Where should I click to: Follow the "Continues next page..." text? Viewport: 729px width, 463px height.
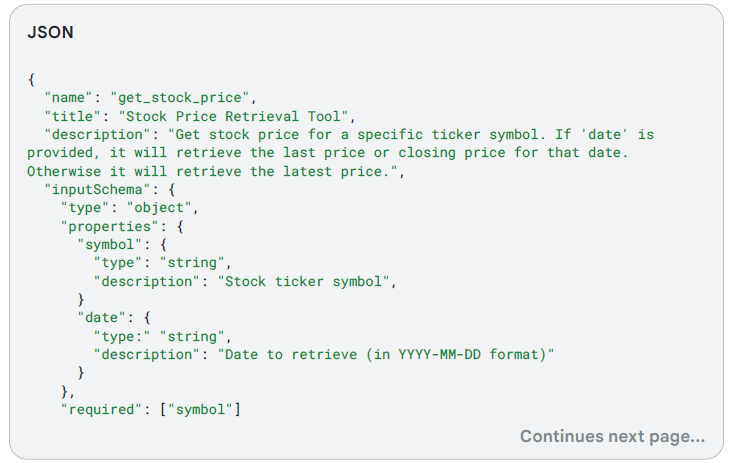pyautogui.click(x=612, y=436)
